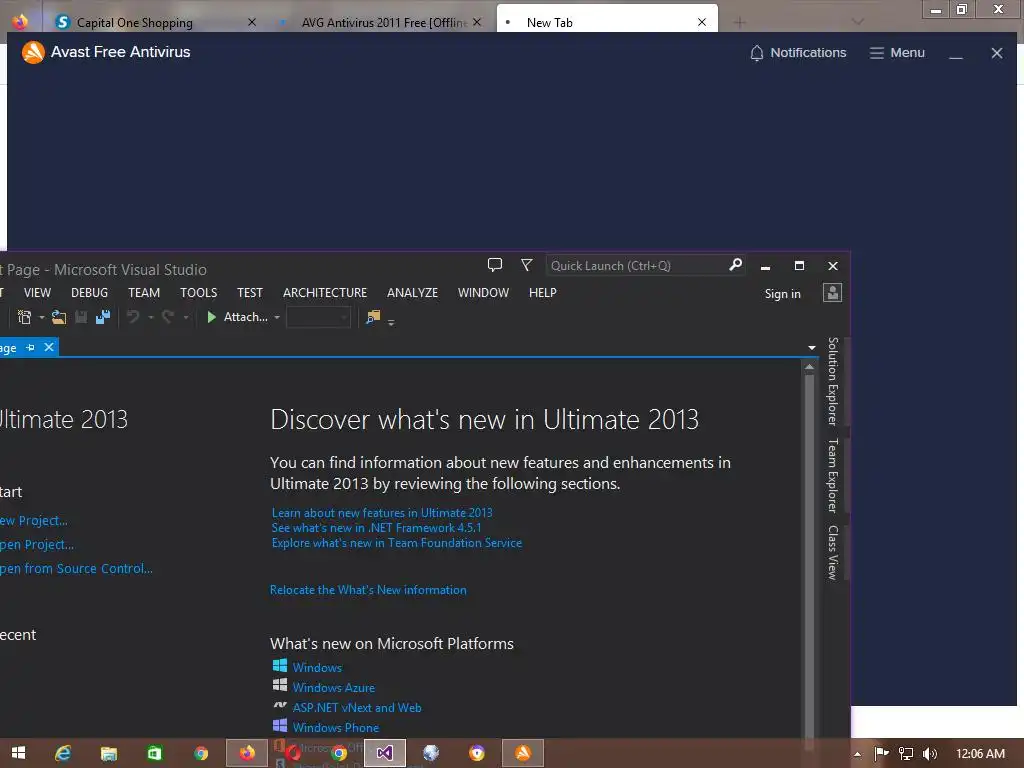The image size is (1024, 768).
Task: Expand the Undo history dropdown arrow
Action: click(150, 317)
